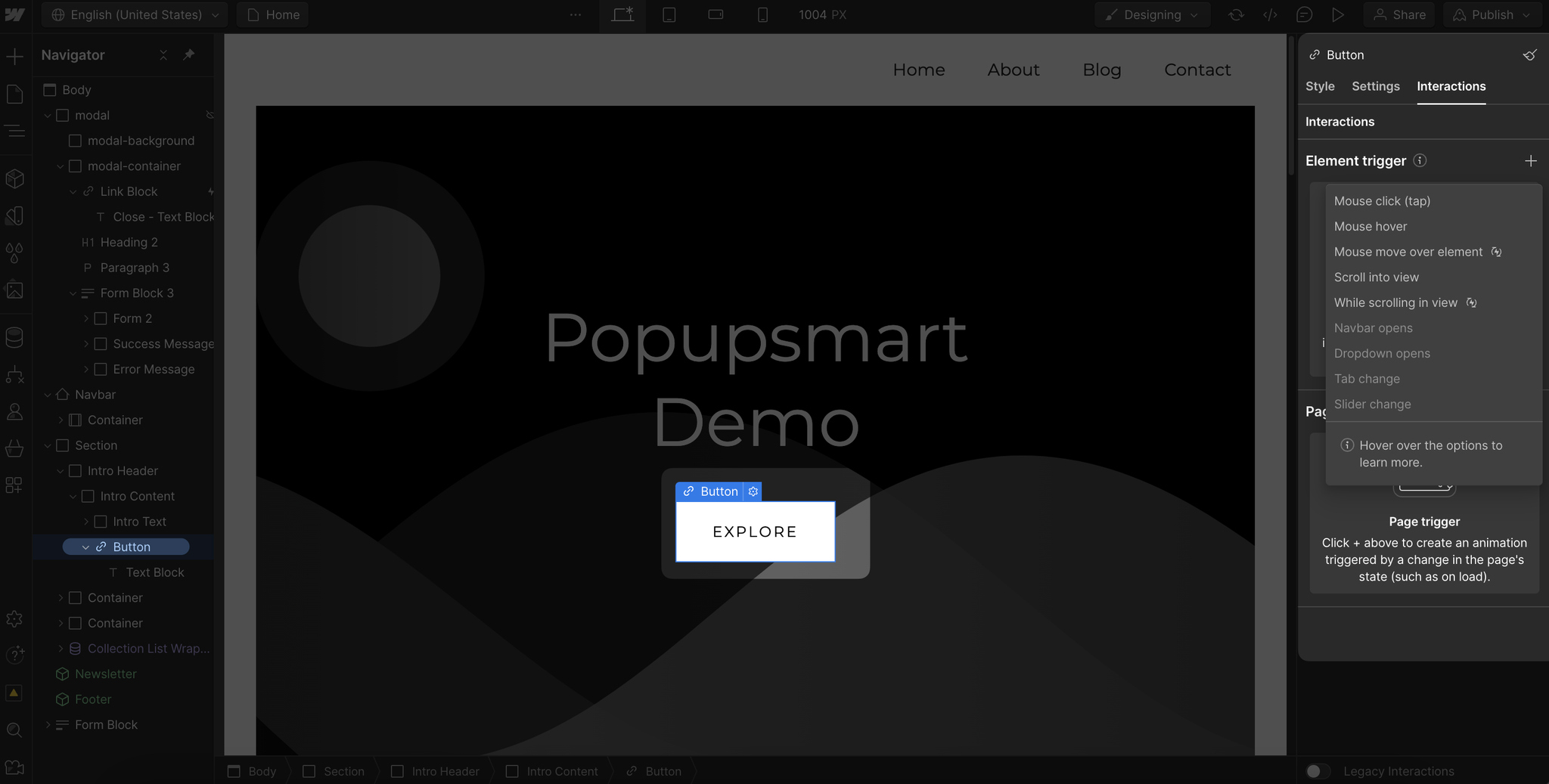Expand the Form 2 node
The height and width of the screenshot is (784, 1549).
86,318
